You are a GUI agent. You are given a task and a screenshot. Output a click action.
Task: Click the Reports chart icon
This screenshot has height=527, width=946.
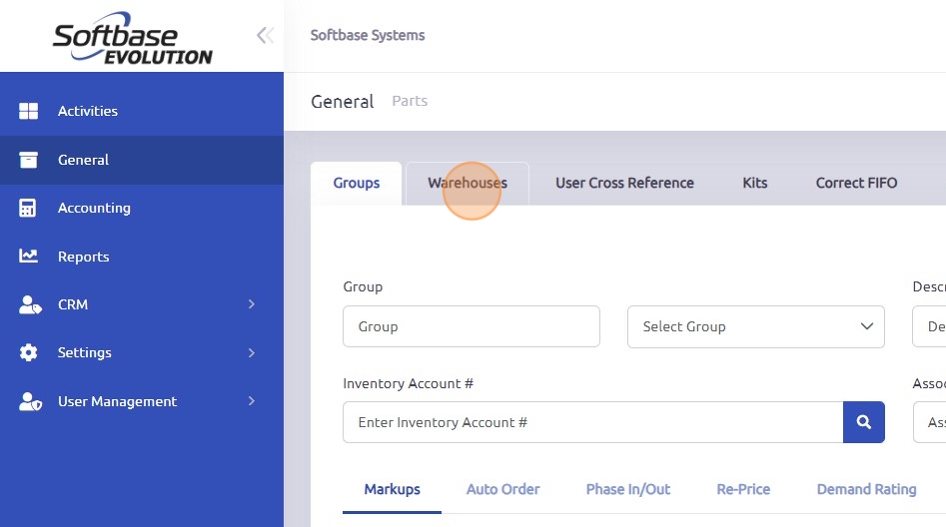(x=28, y=256)
